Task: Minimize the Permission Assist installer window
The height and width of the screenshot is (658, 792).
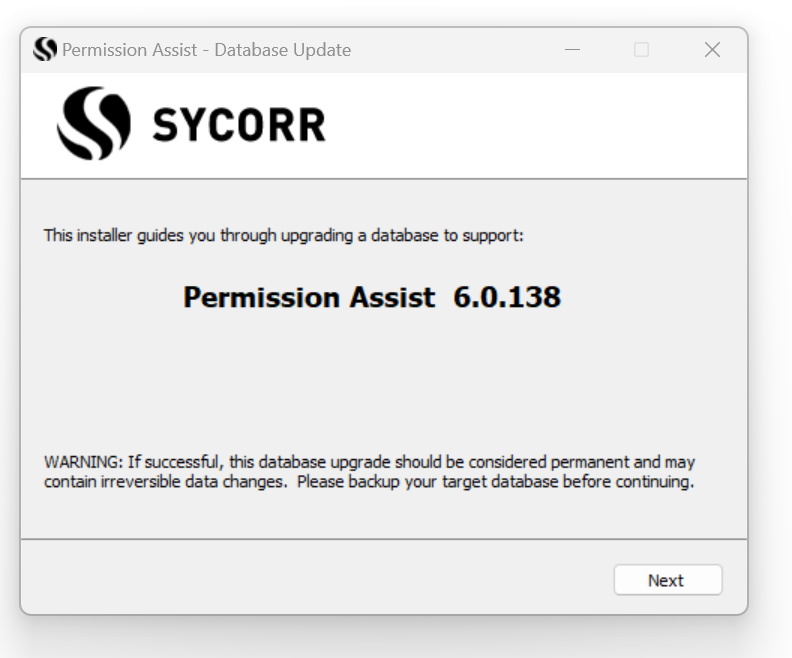Action: 572,50
